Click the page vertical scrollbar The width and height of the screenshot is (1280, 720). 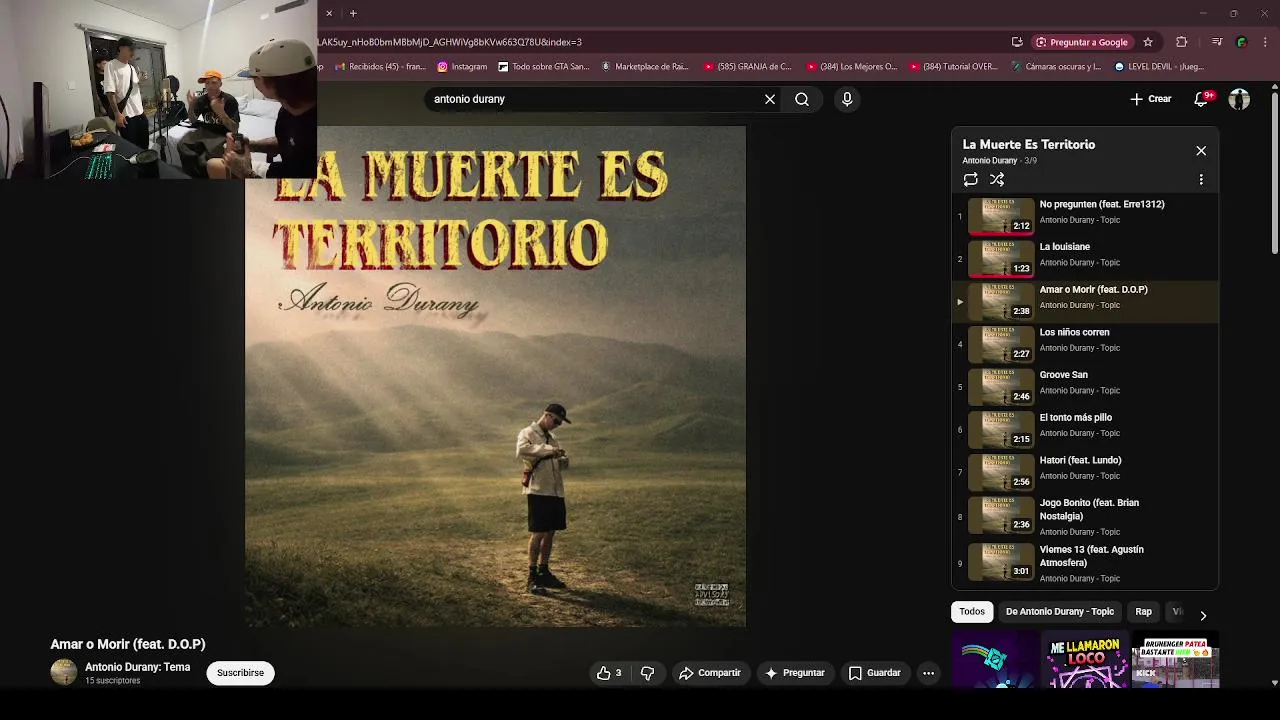click(1274, 173)
